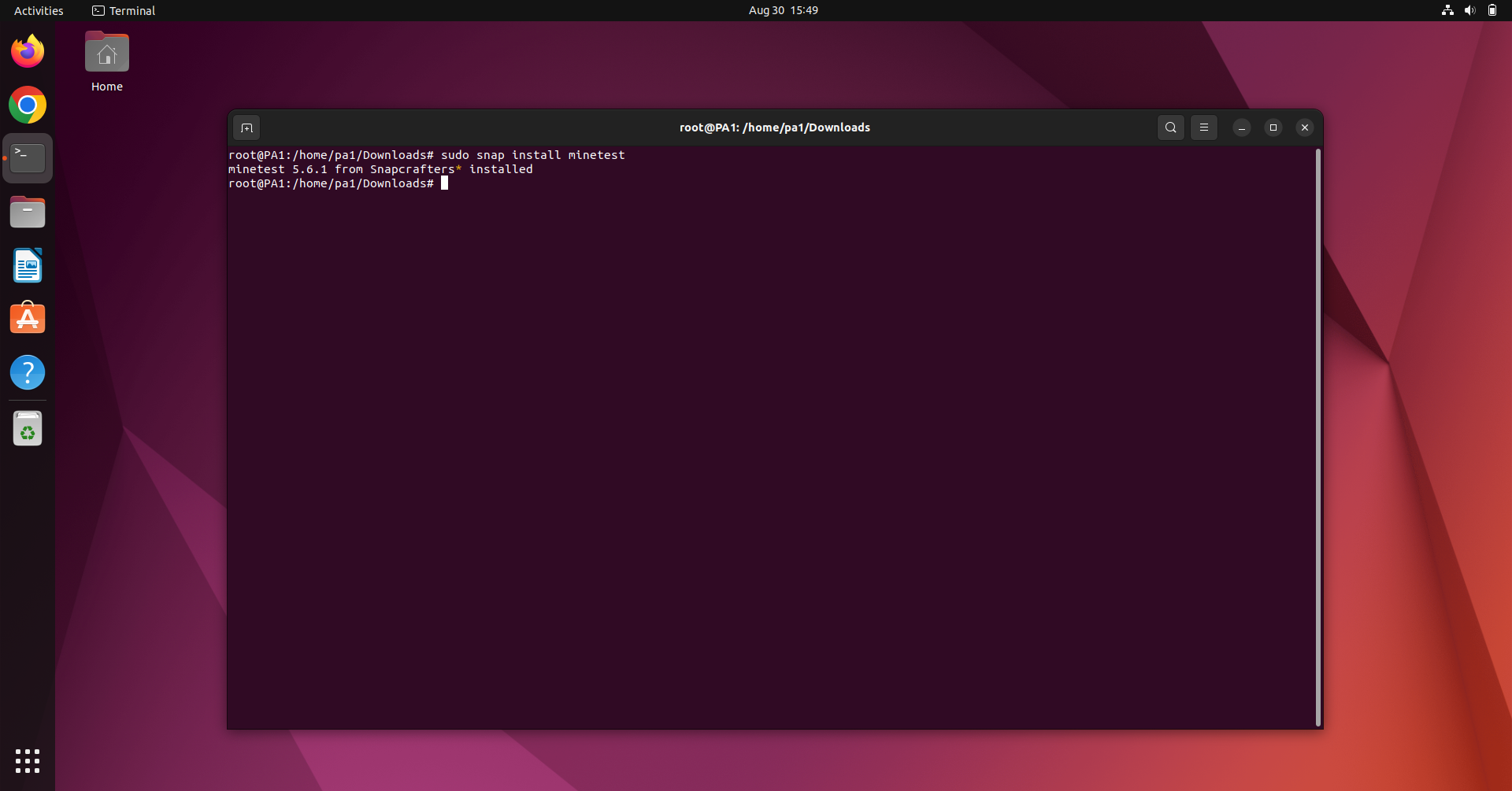The height and width of the screenshot is (791, 1512).
Task: Open Ubuntu Software center
Action: click(28, 317)
